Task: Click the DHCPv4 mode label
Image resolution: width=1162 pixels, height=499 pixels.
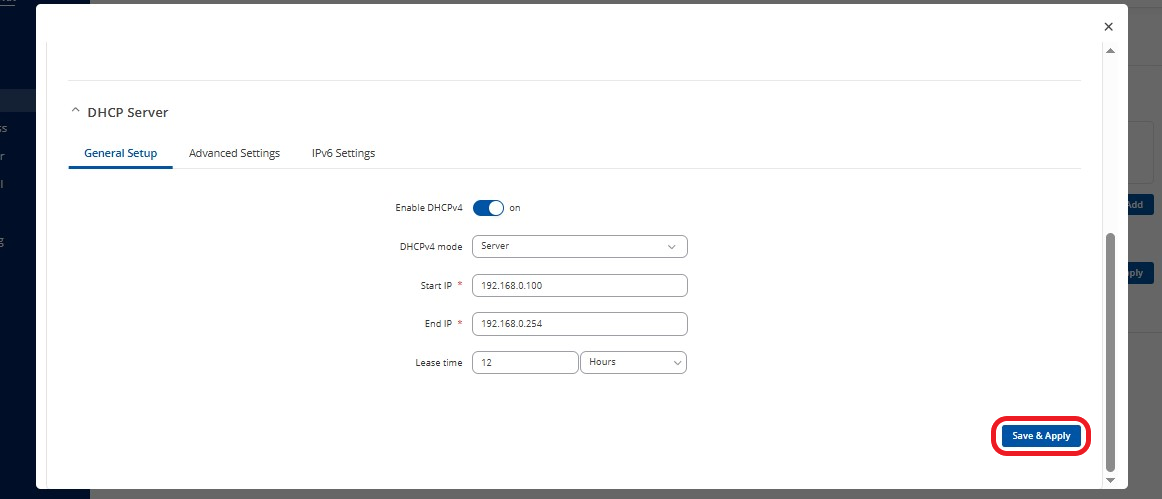Action: [430, 246]
